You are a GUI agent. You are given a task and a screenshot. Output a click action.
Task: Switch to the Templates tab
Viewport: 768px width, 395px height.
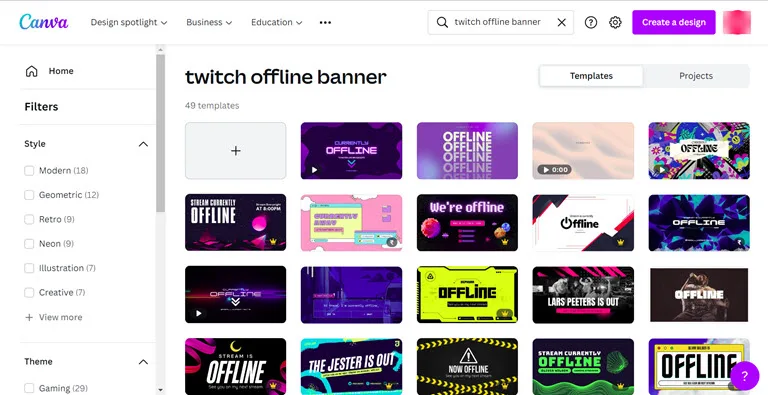pyautogui.click(x=591, y=76)
